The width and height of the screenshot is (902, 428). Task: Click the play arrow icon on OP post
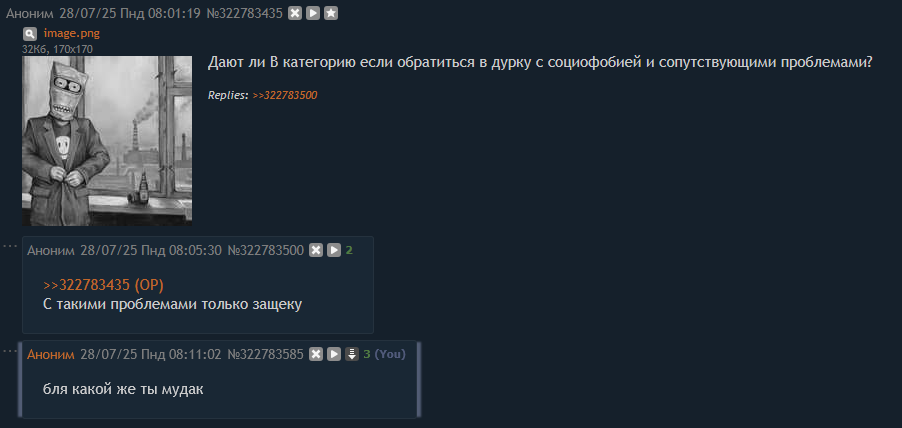click(x=312, y=13)
